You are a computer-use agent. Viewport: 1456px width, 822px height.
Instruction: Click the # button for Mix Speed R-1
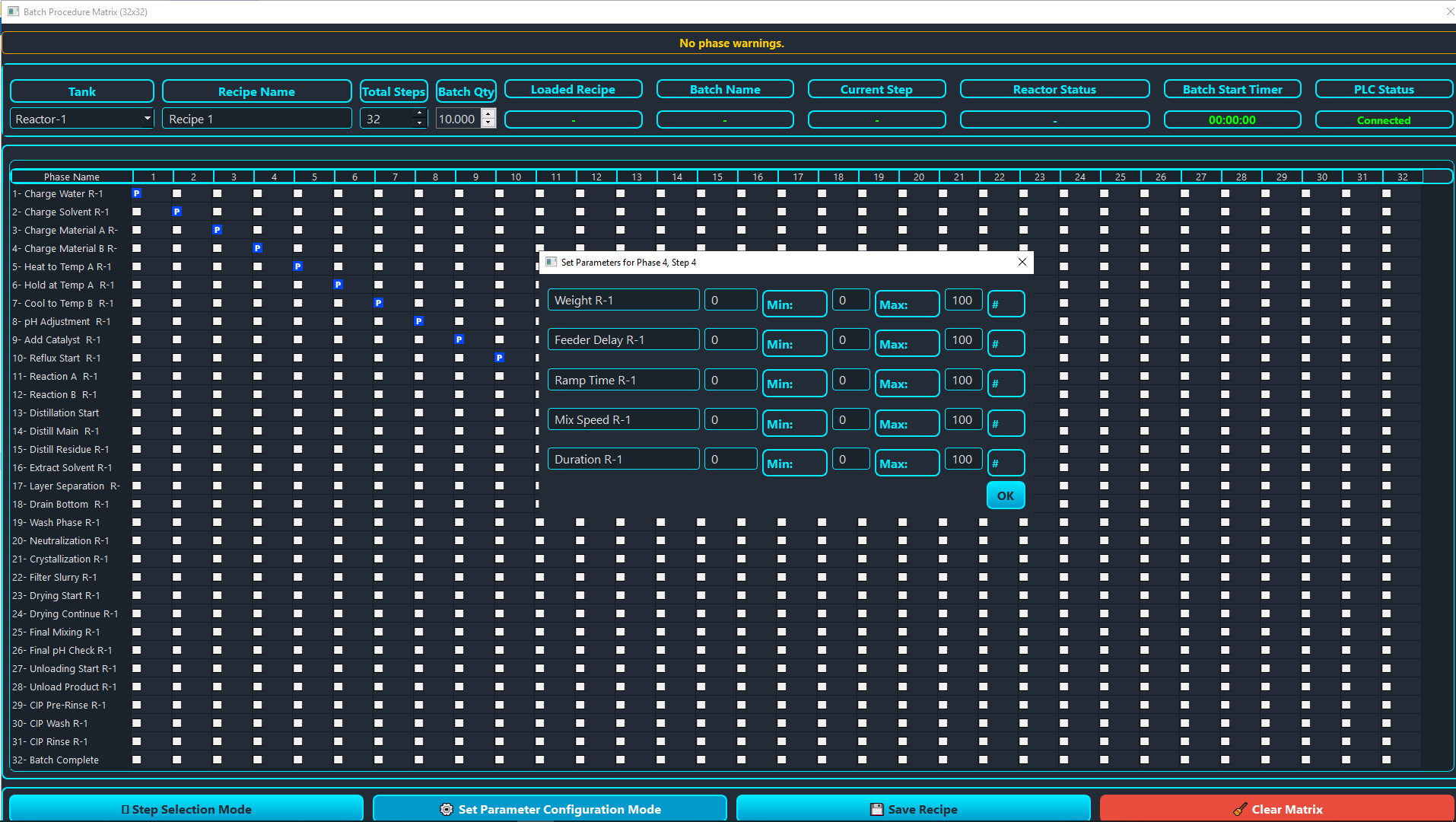pyautogui.click(x=1006, y=423)
